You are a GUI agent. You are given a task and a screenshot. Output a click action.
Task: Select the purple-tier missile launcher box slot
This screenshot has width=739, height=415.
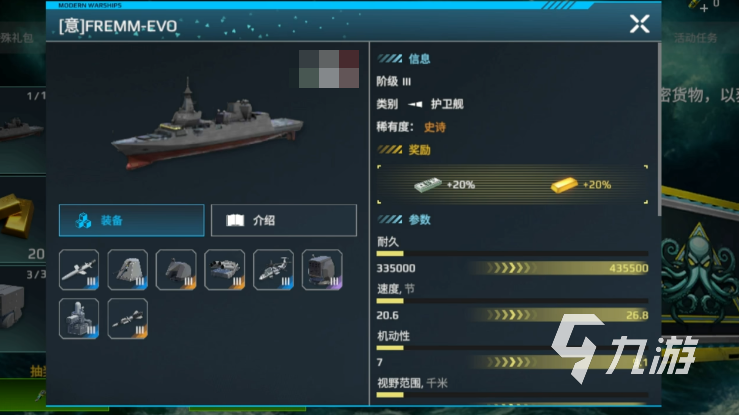pos(322,269)
